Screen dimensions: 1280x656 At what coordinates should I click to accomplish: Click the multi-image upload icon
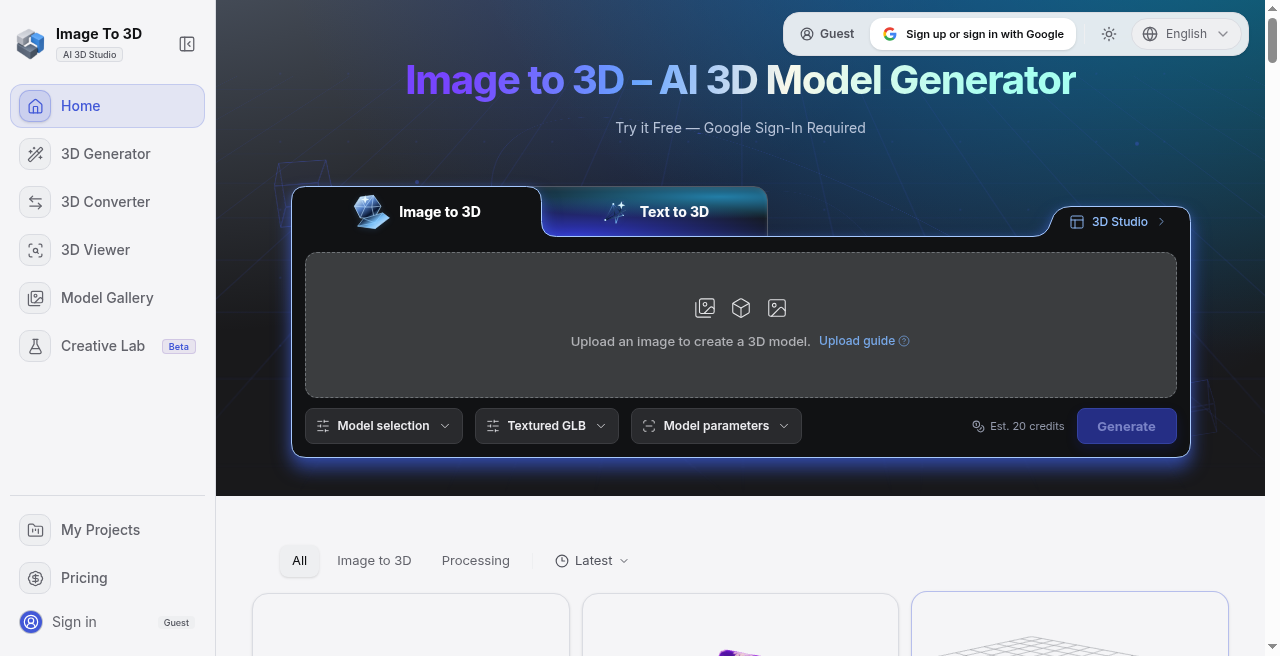click(x=705, y=308)
